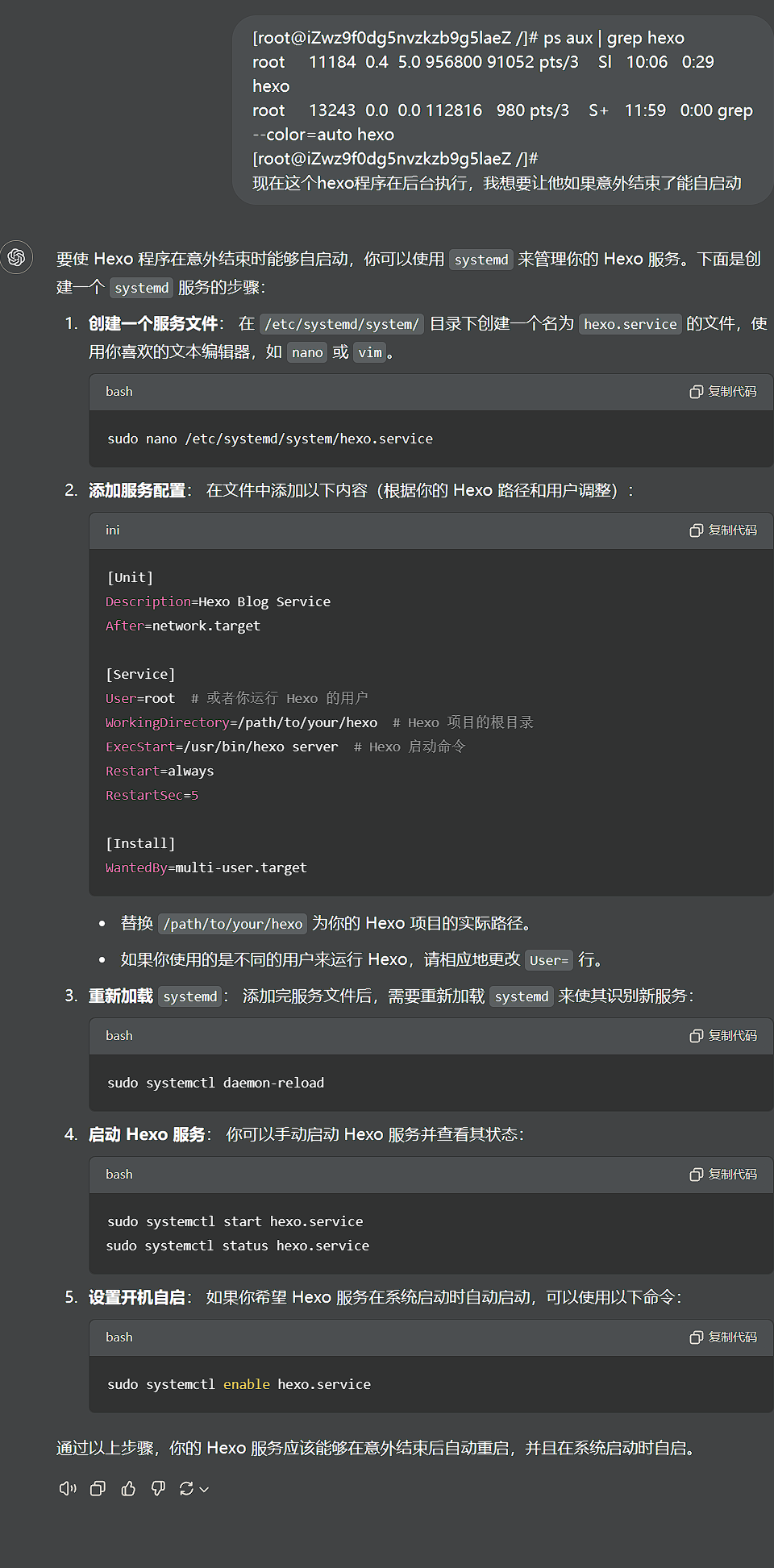Click the inline 'User=' code tag in bullet
This screenshot has width=774, height=1568.
pos(549,960)
